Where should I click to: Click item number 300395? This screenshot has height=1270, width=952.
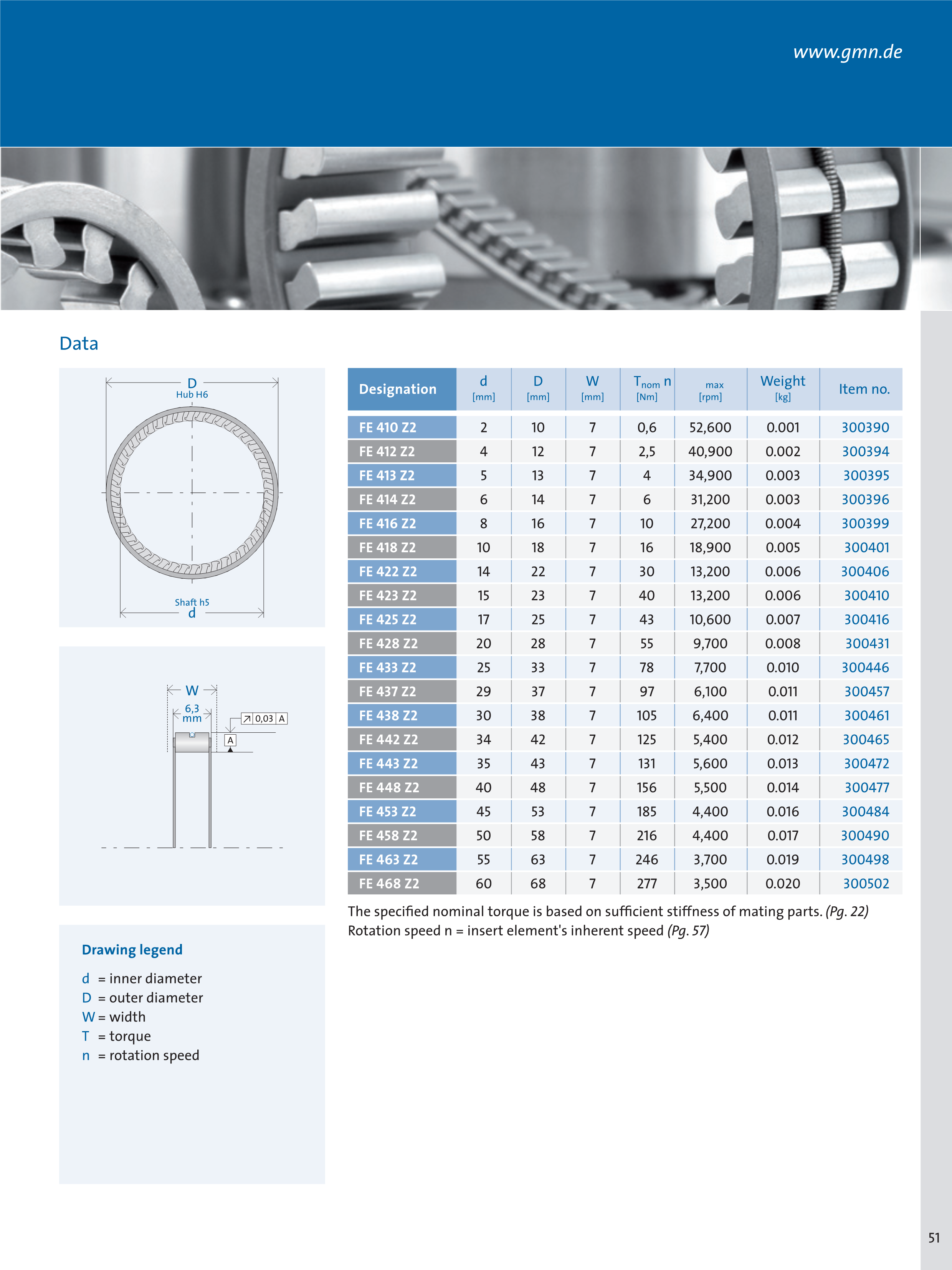tap(865, 475)
